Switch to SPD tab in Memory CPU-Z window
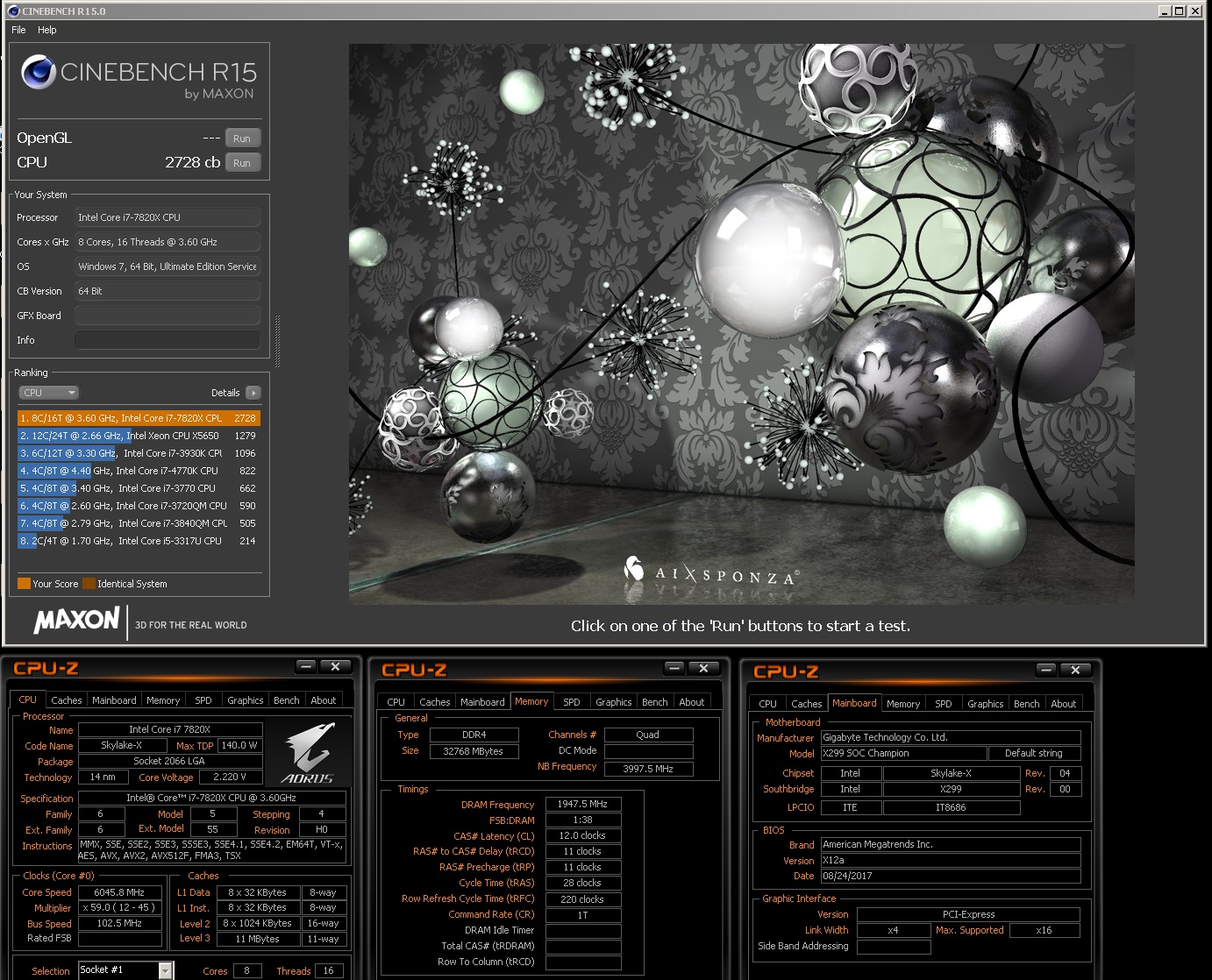Screen dimensions: 1212x980 (x=572, y=702)
